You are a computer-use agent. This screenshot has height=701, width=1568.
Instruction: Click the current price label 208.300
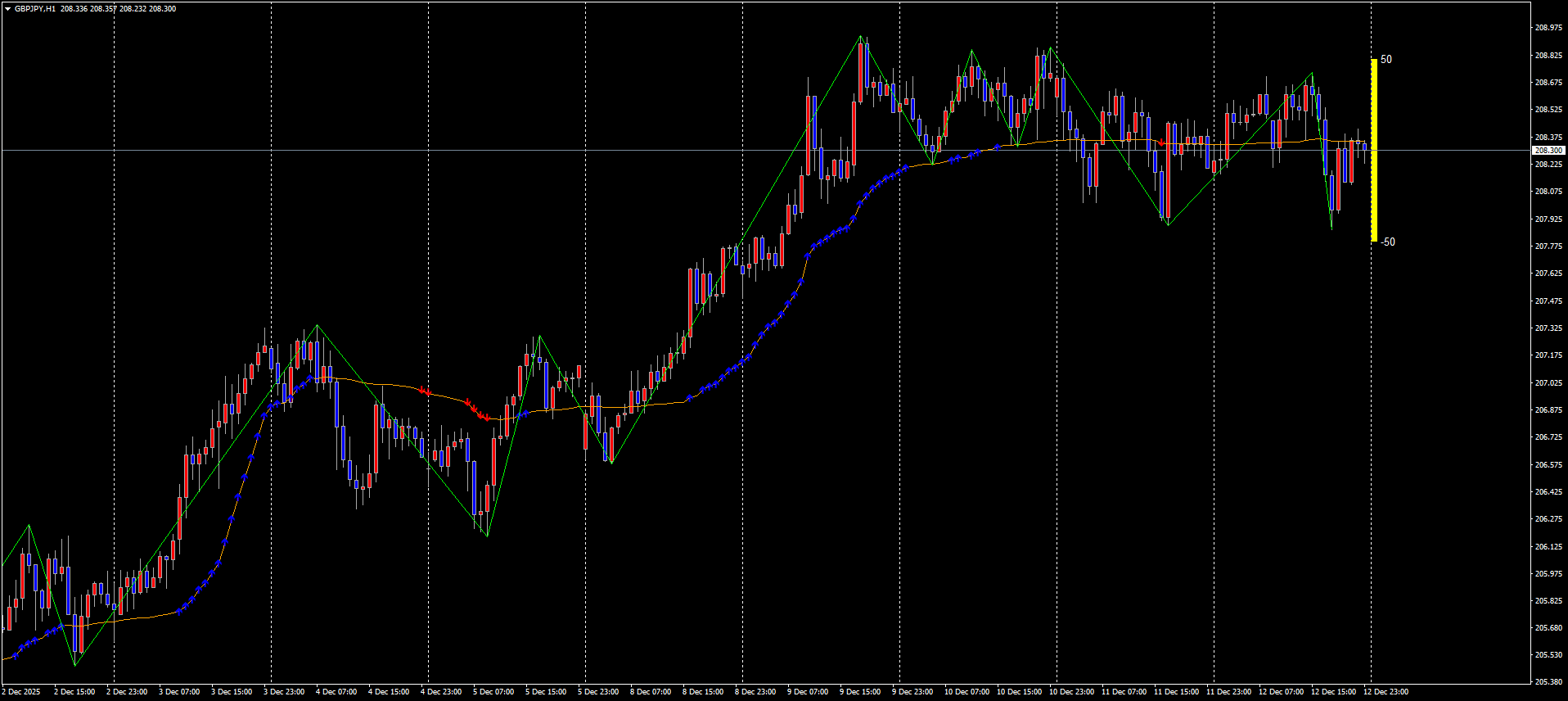click(1548, 151)
